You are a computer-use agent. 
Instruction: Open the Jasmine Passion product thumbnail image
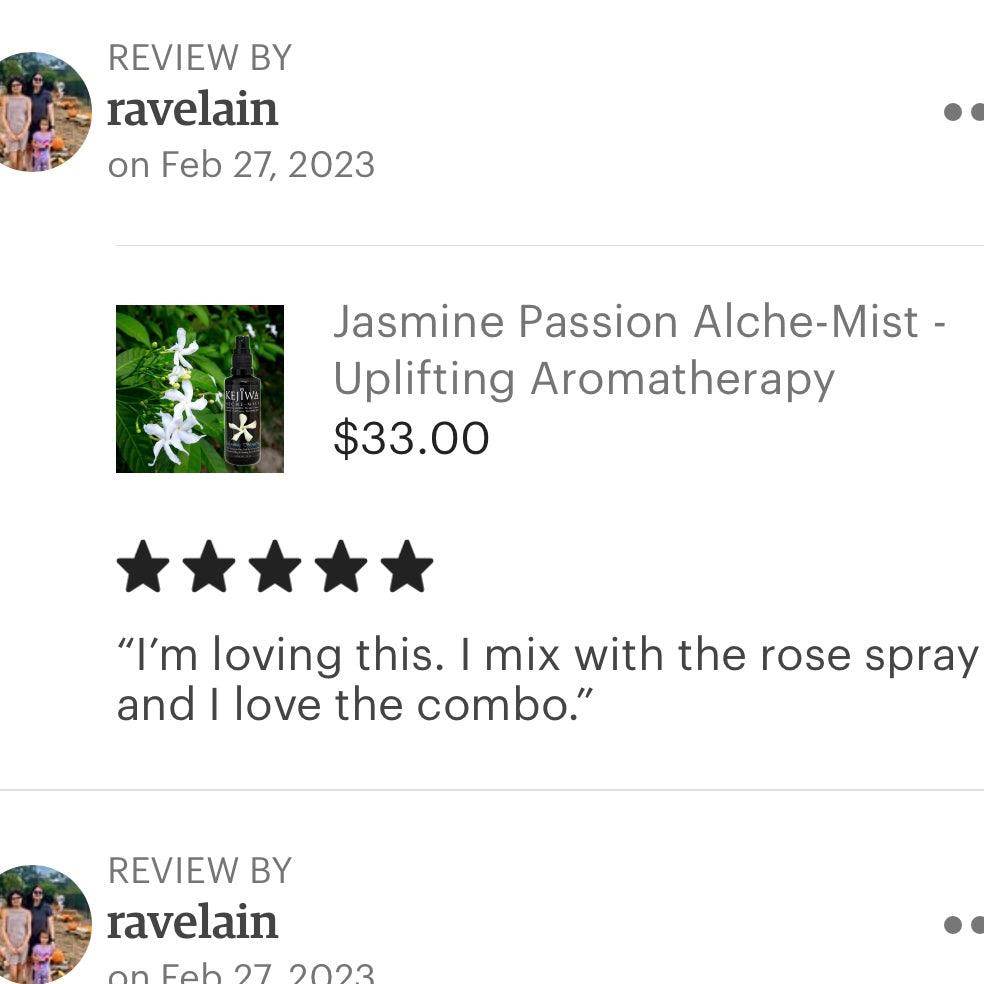[x=200, y=389]
